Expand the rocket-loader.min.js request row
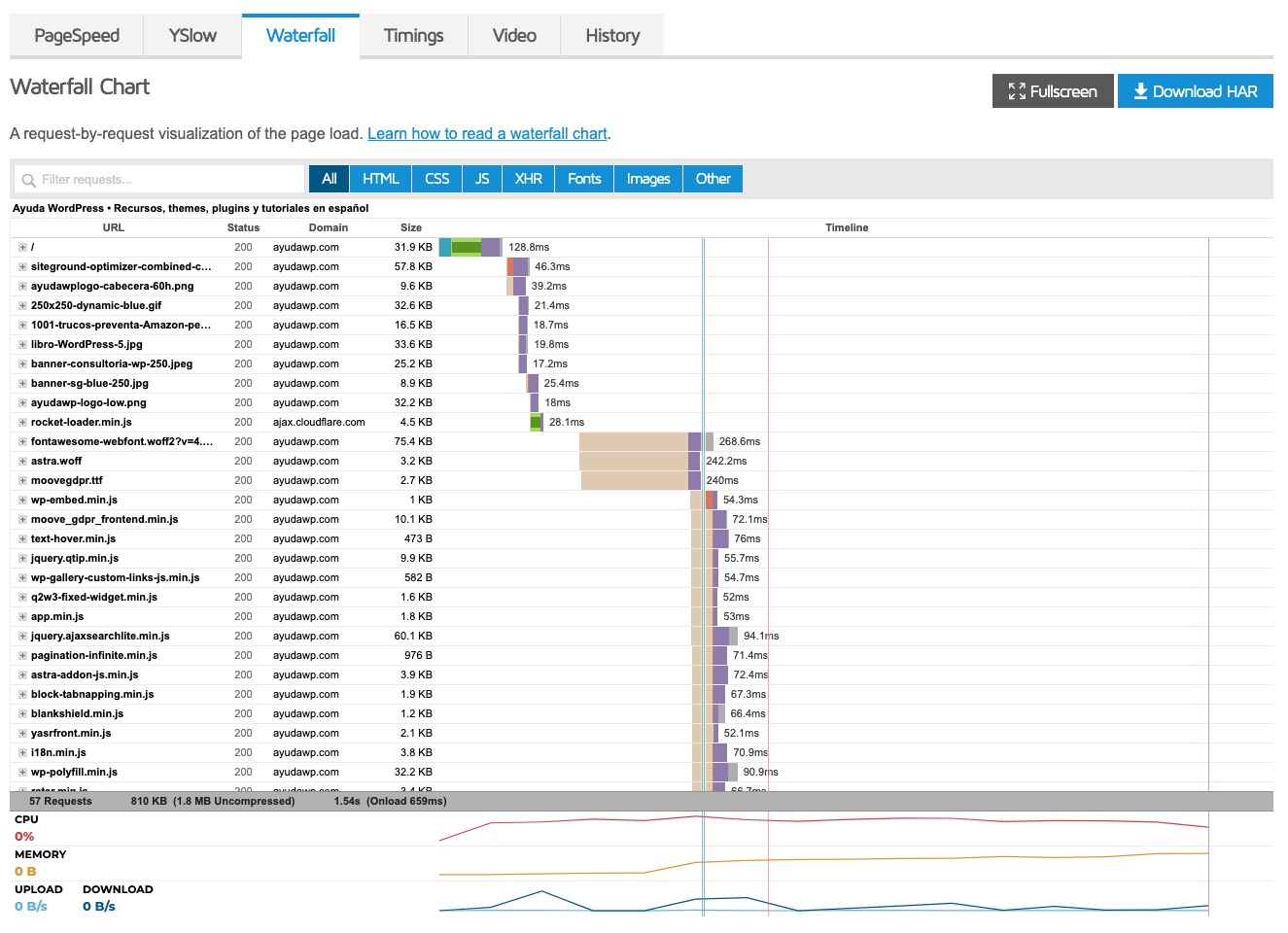1288x933 pixels. click(22, 423)
